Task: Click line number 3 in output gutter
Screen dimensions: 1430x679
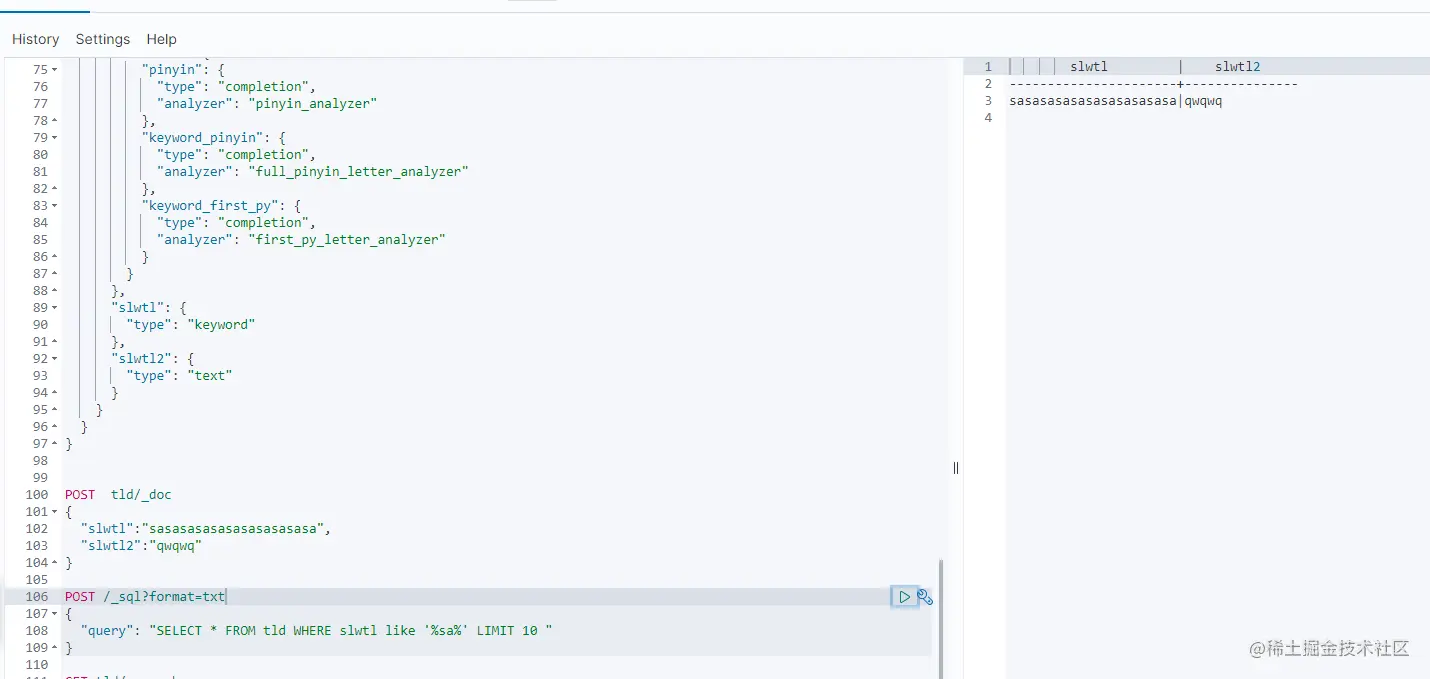Action: pyautogui.click(x=988, y=101)
